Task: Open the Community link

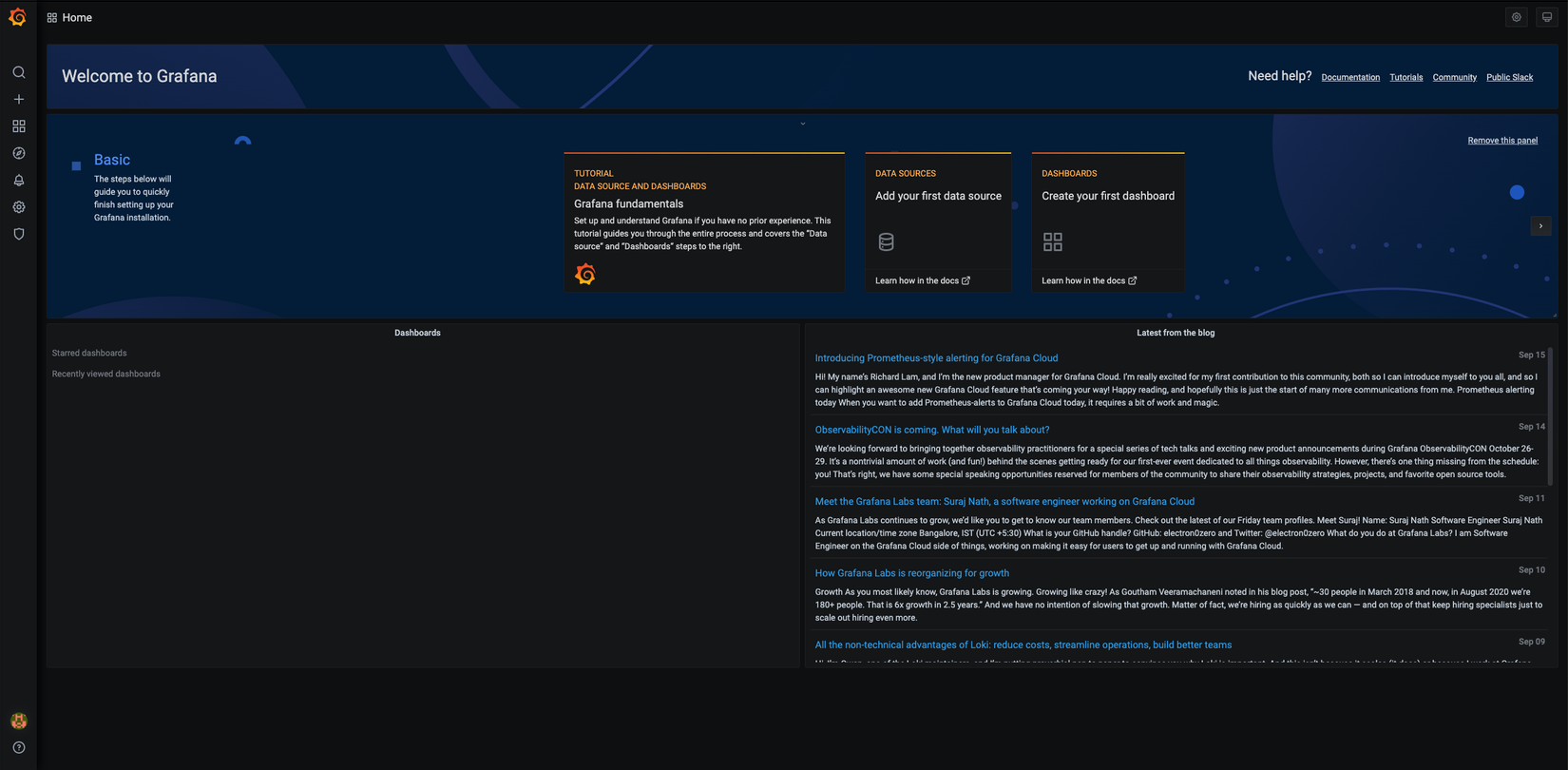Action: (1455, 77)
